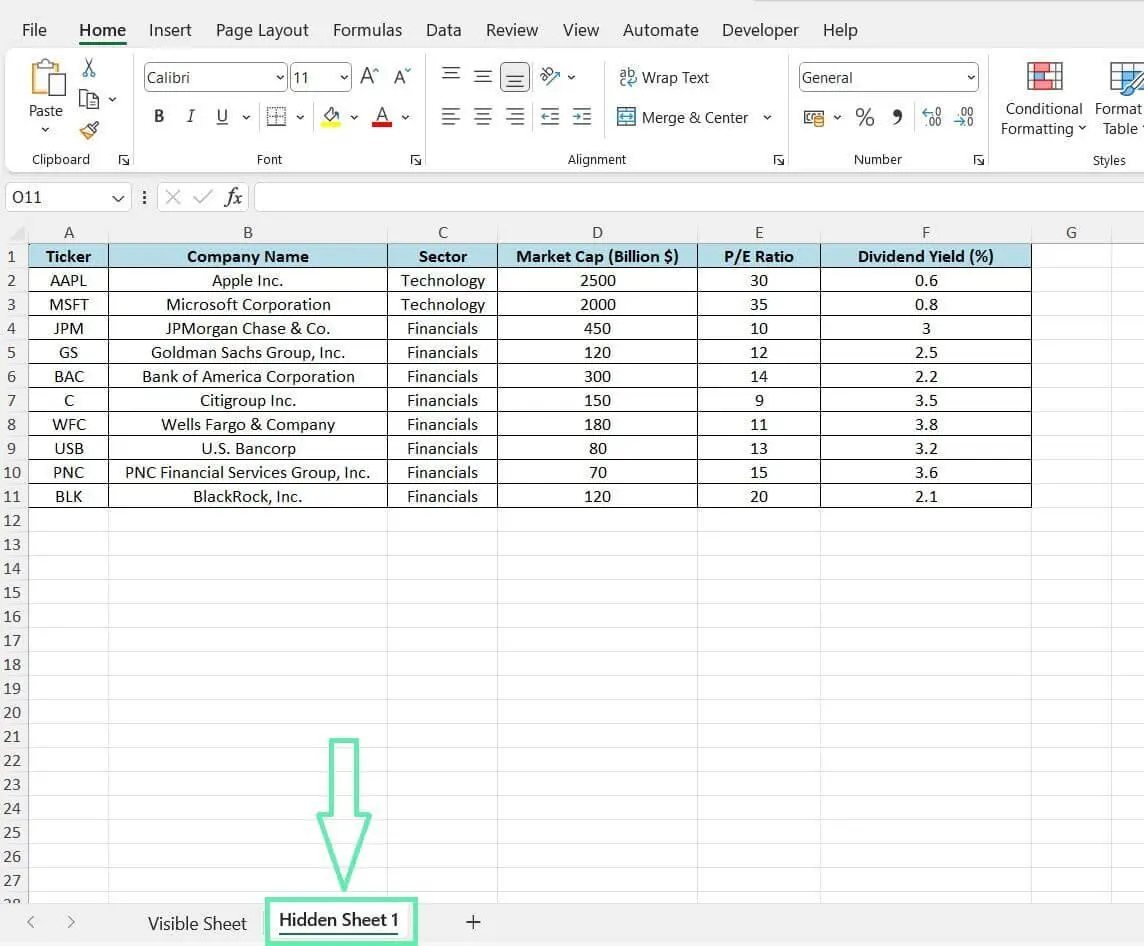Click Increase Decimal icon

coord(931,117)
